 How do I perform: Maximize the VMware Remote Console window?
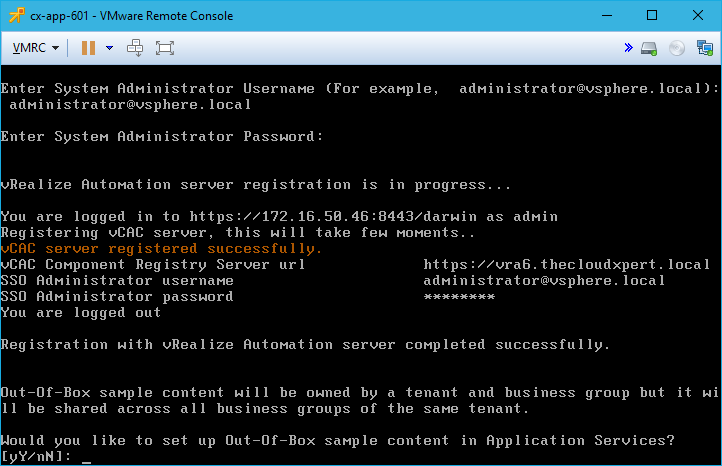[652, 15]
